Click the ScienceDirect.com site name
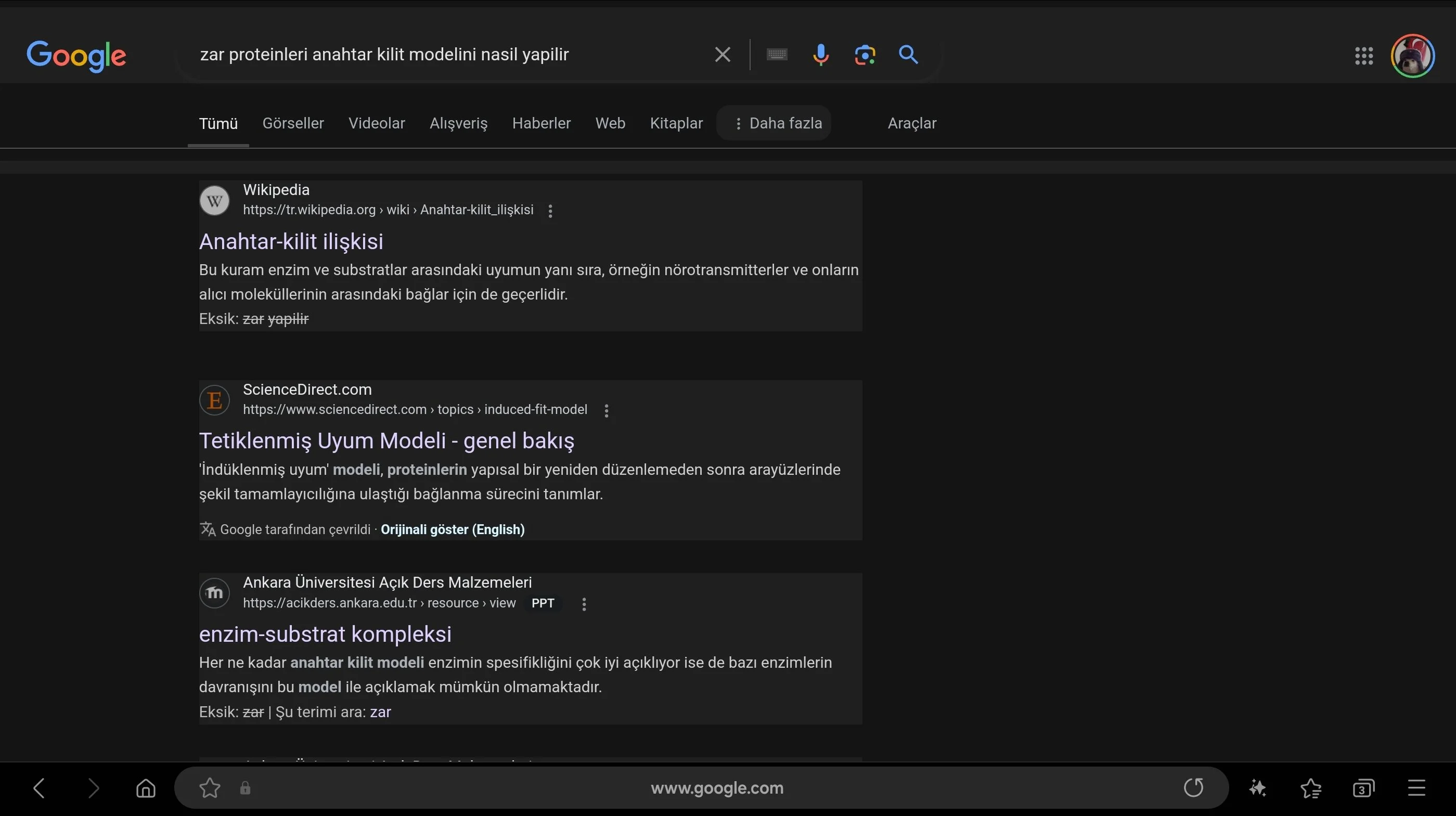1456x816 pixels. [x=307, y=390]
